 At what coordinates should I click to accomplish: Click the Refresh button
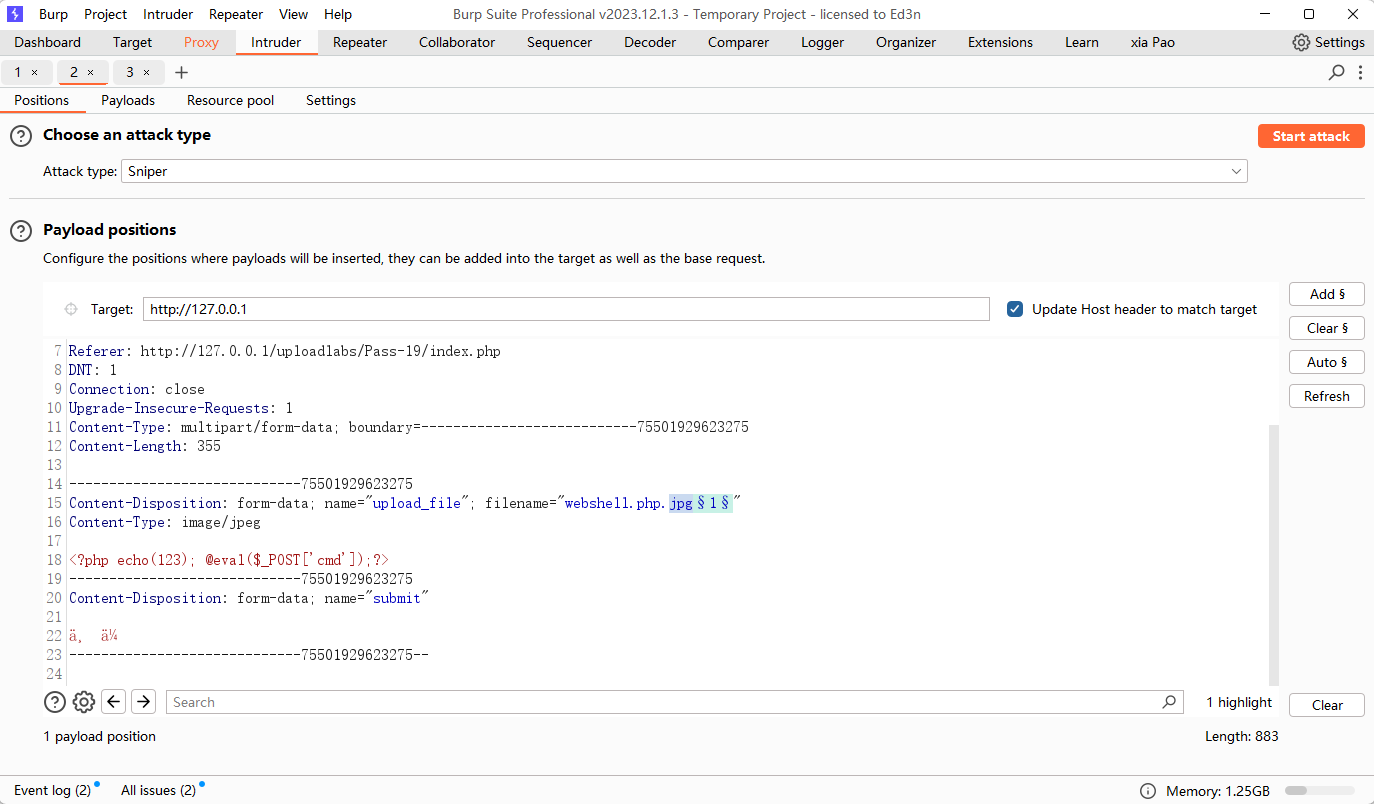[x=1327, y=396]
